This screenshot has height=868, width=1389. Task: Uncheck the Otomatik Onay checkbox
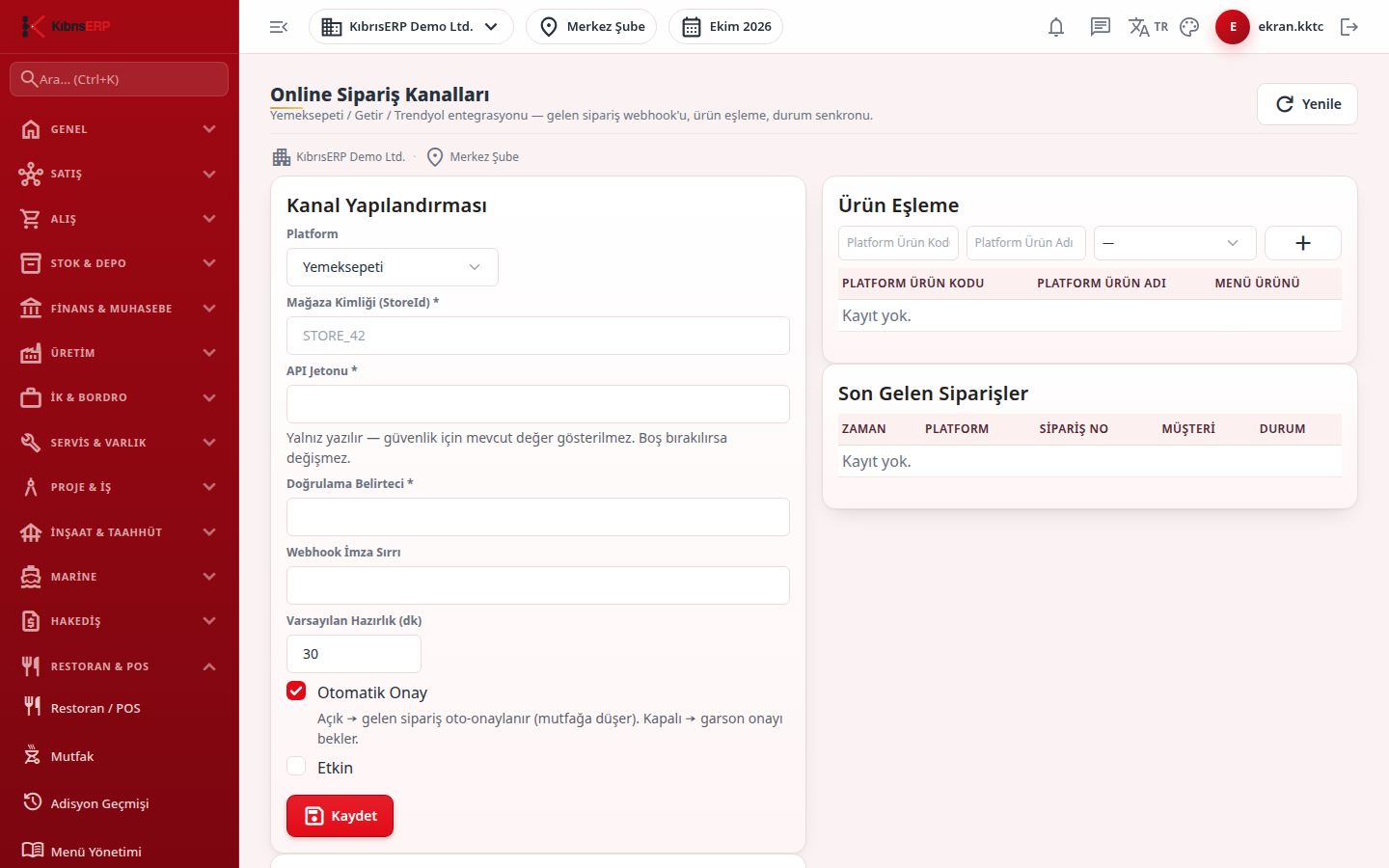(296, 691)
